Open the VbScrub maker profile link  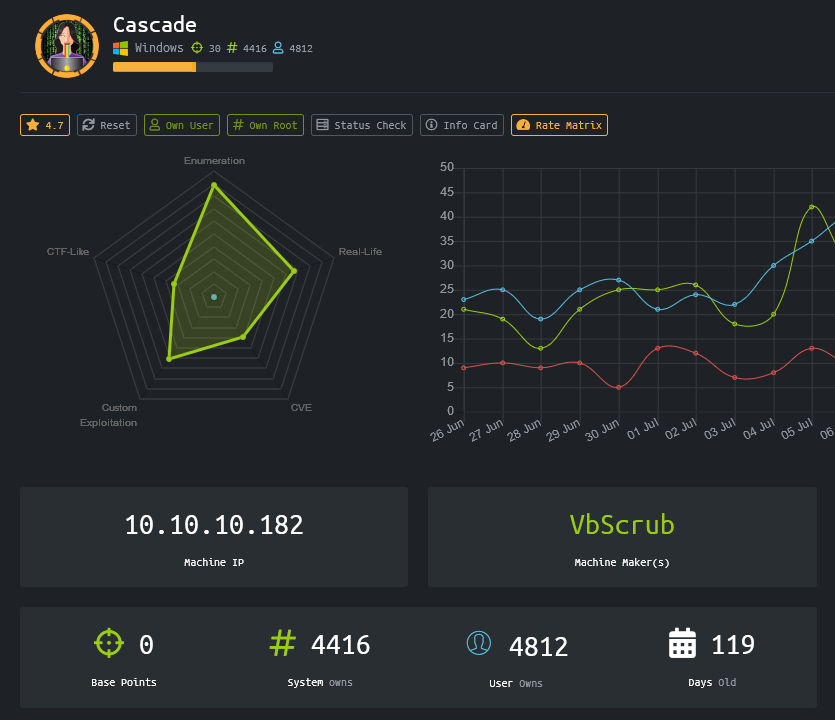coord(622,525)
